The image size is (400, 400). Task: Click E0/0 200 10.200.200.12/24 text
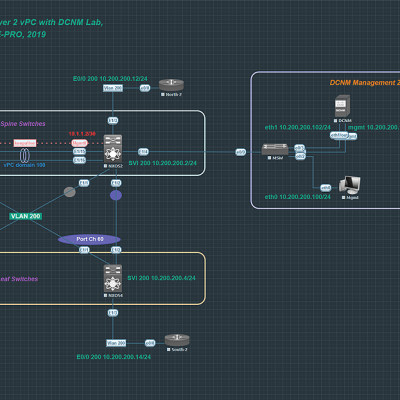110,79
